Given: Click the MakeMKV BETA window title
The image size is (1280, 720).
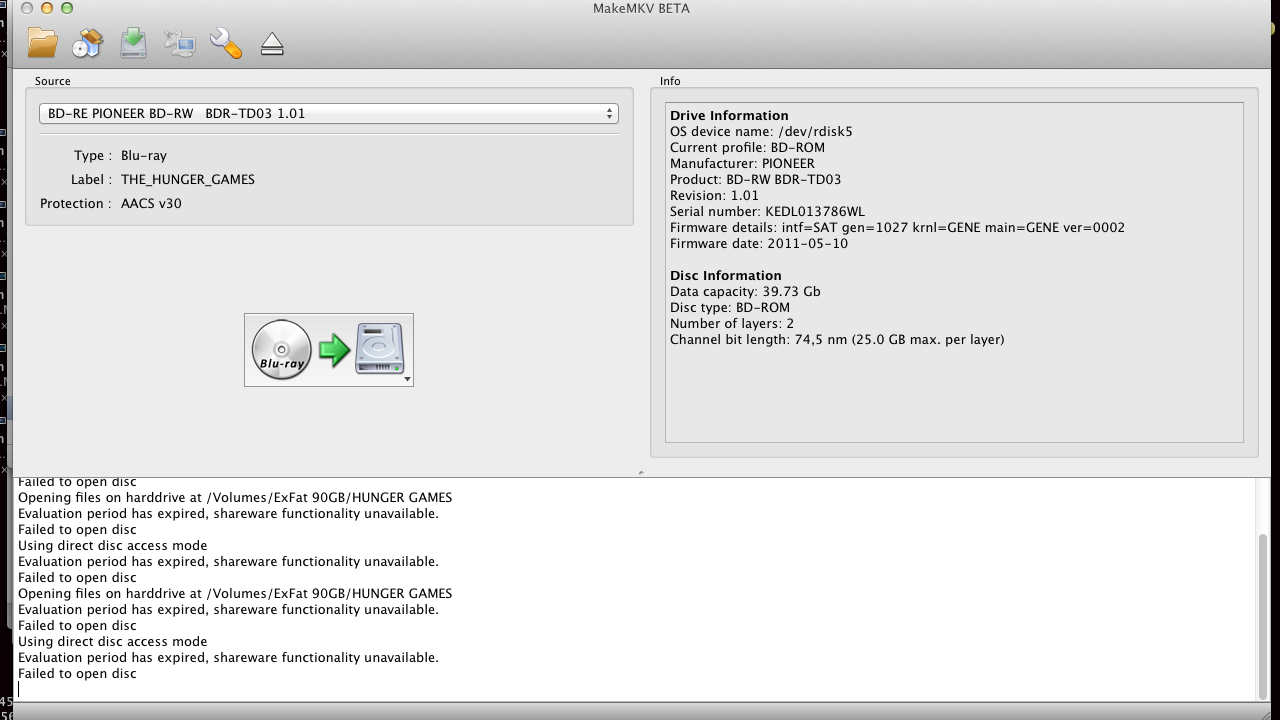Looking at the screenshot, I should [x=640, y=9].
